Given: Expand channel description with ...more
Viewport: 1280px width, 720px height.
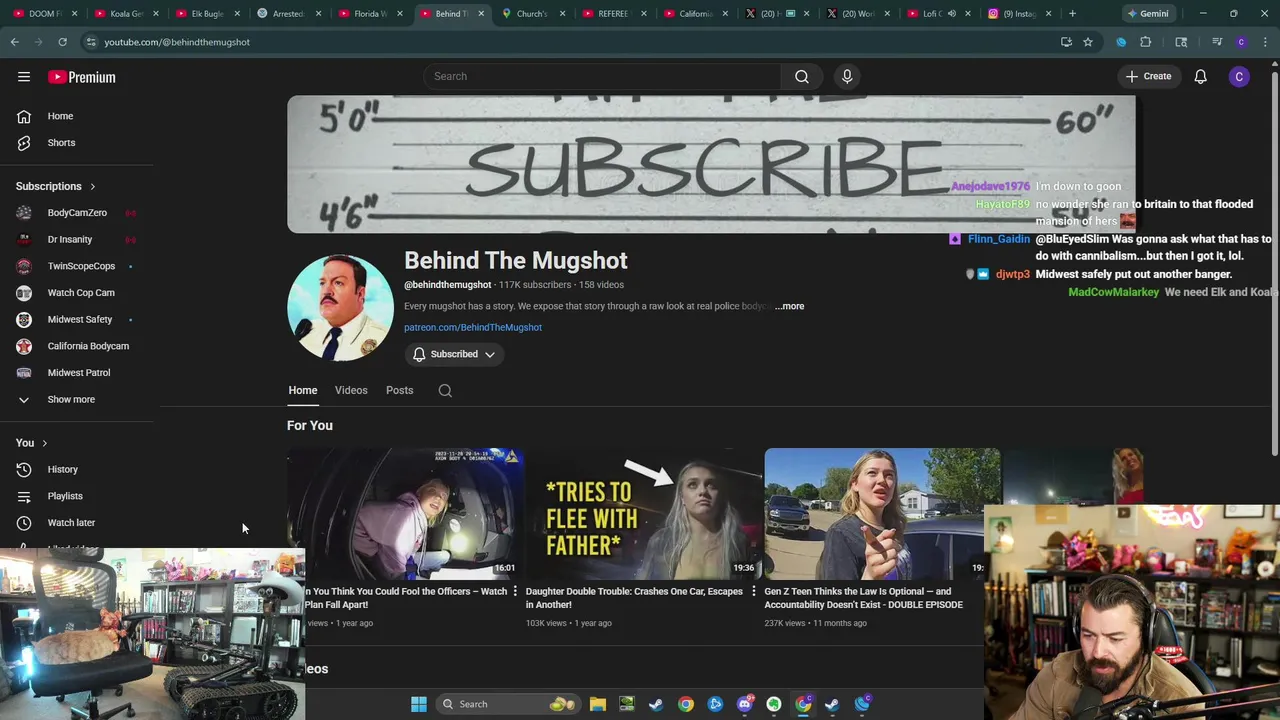Looking at the screenshot, I should click(x=790, y=306).
